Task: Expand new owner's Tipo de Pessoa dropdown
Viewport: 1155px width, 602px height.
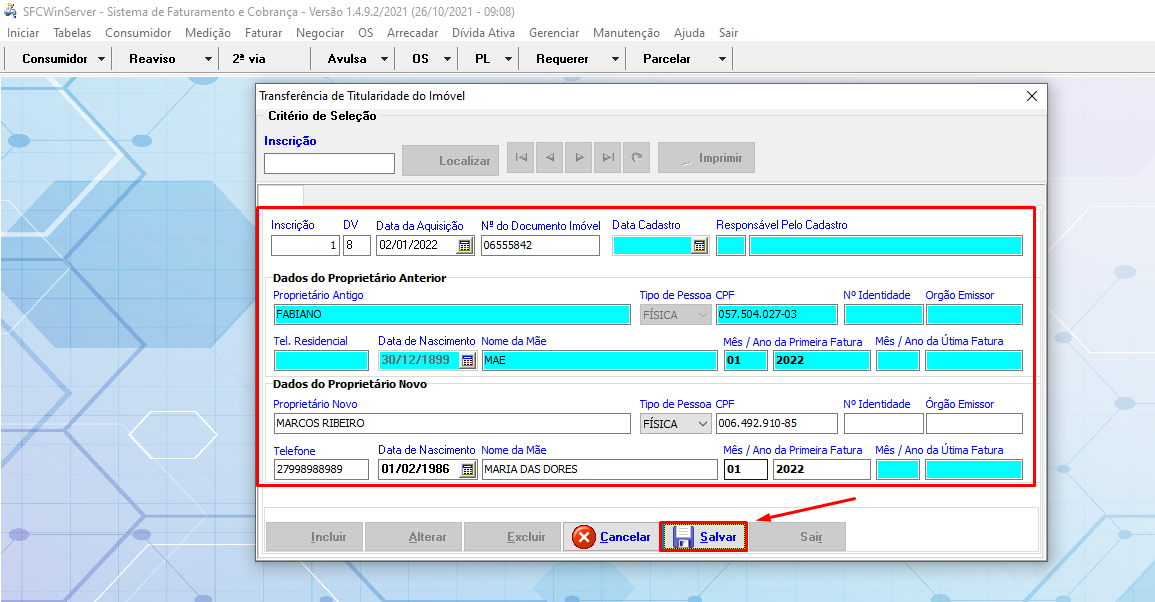Action: [x=701, y=424]
